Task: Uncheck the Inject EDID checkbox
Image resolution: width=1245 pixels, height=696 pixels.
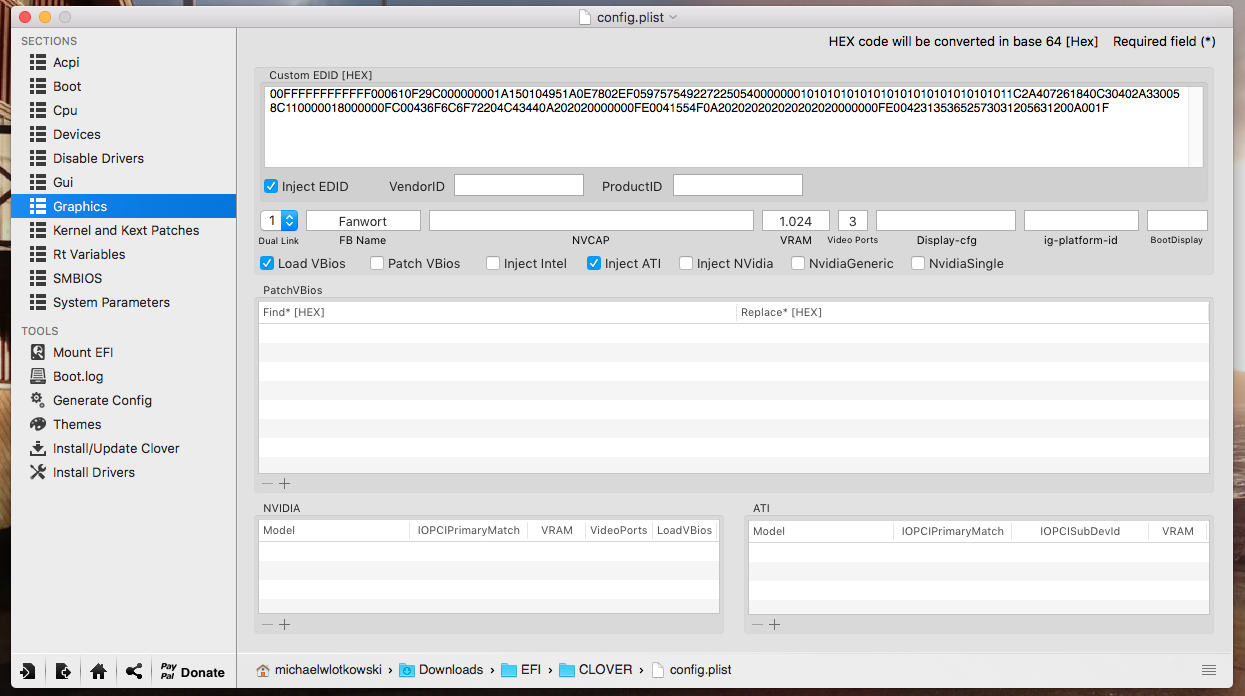Action: (x=271, y=186)
